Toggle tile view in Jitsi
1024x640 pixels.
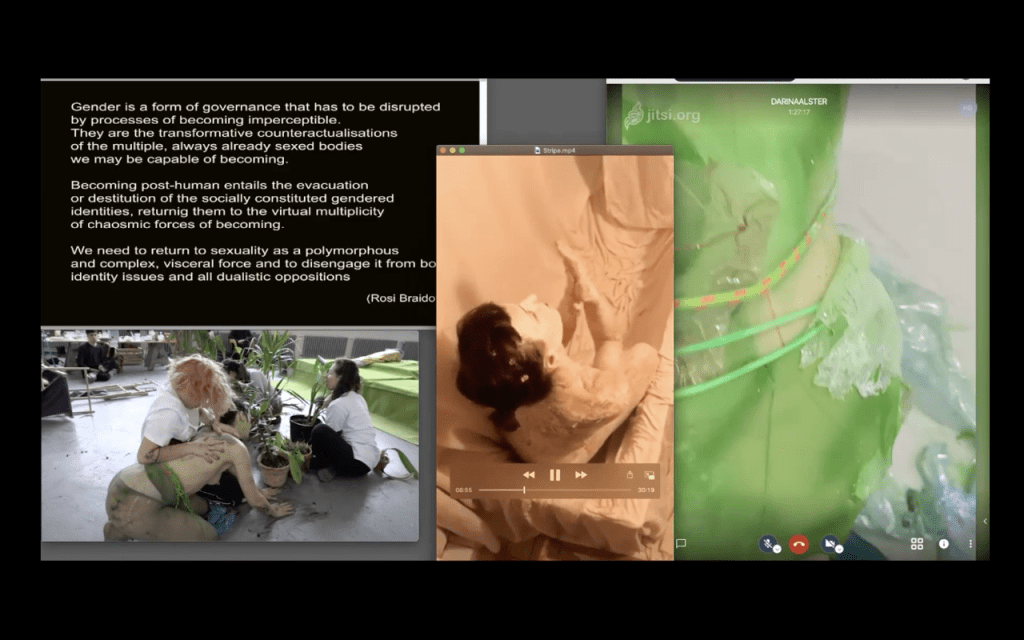(x=916, y=544)
